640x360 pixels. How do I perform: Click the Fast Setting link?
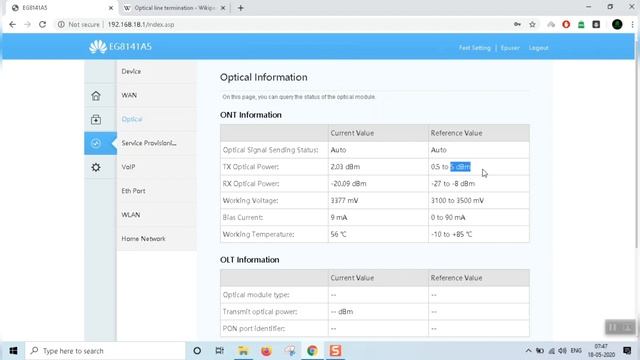[474, 48]
